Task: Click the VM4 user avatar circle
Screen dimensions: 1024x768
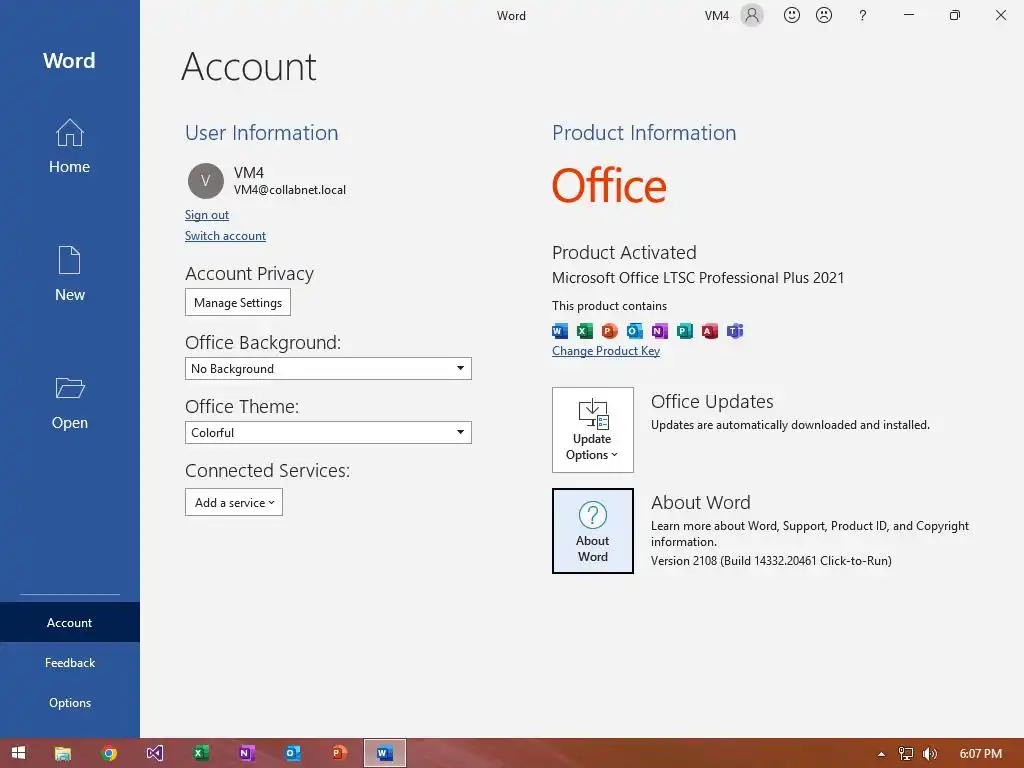Action: click(206, 181)
